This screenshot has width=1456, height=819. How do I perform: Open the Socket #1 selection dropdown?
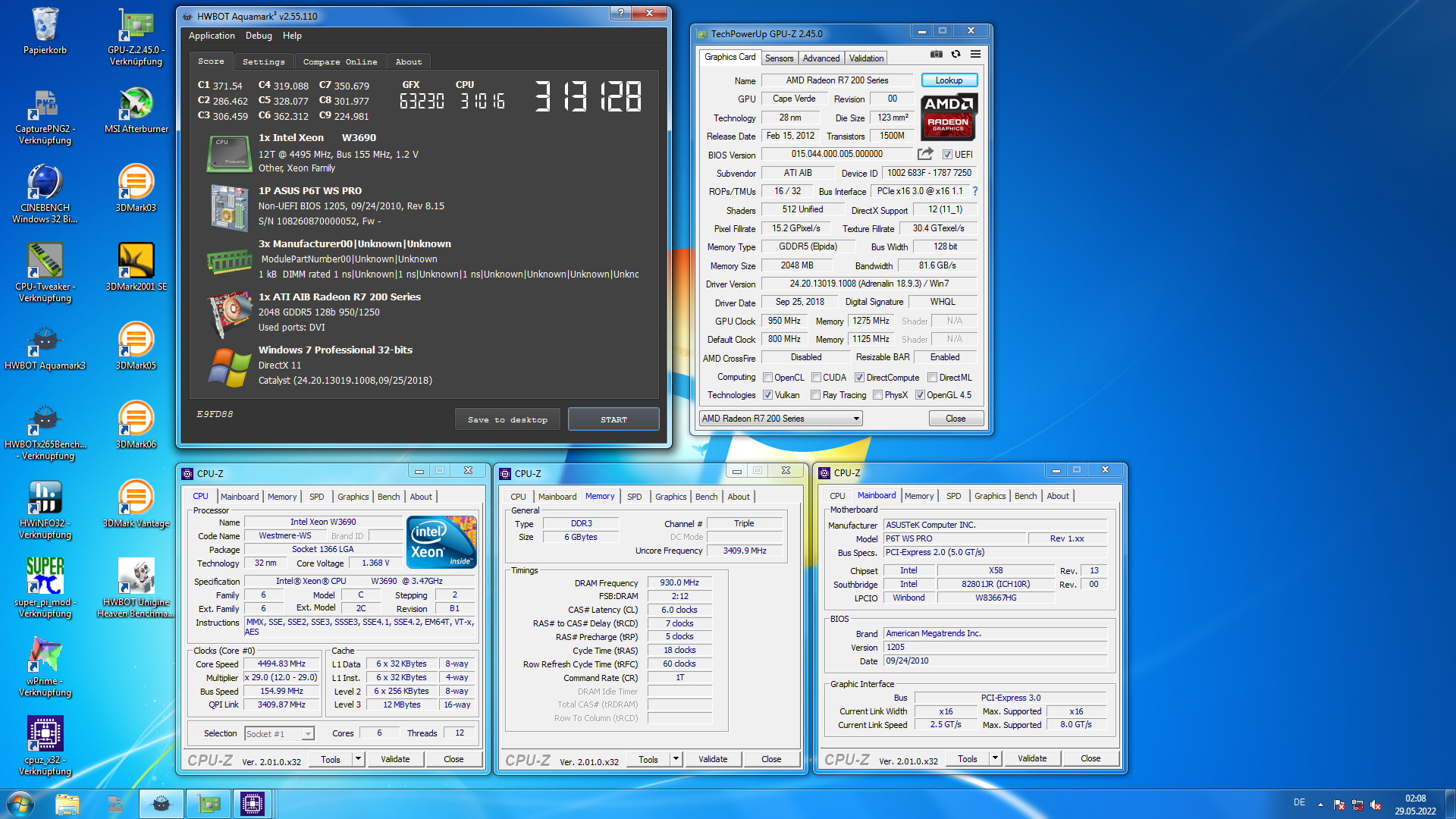[x=279, y=733]
